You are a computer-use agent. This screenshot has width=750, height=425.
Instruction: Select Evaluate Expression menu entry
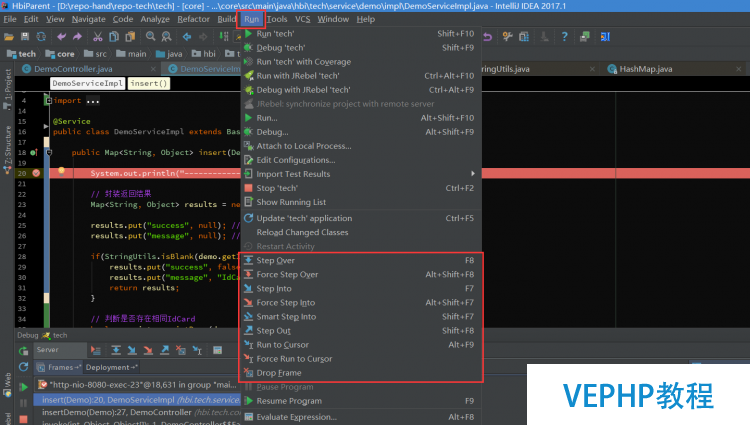point(361,417)
